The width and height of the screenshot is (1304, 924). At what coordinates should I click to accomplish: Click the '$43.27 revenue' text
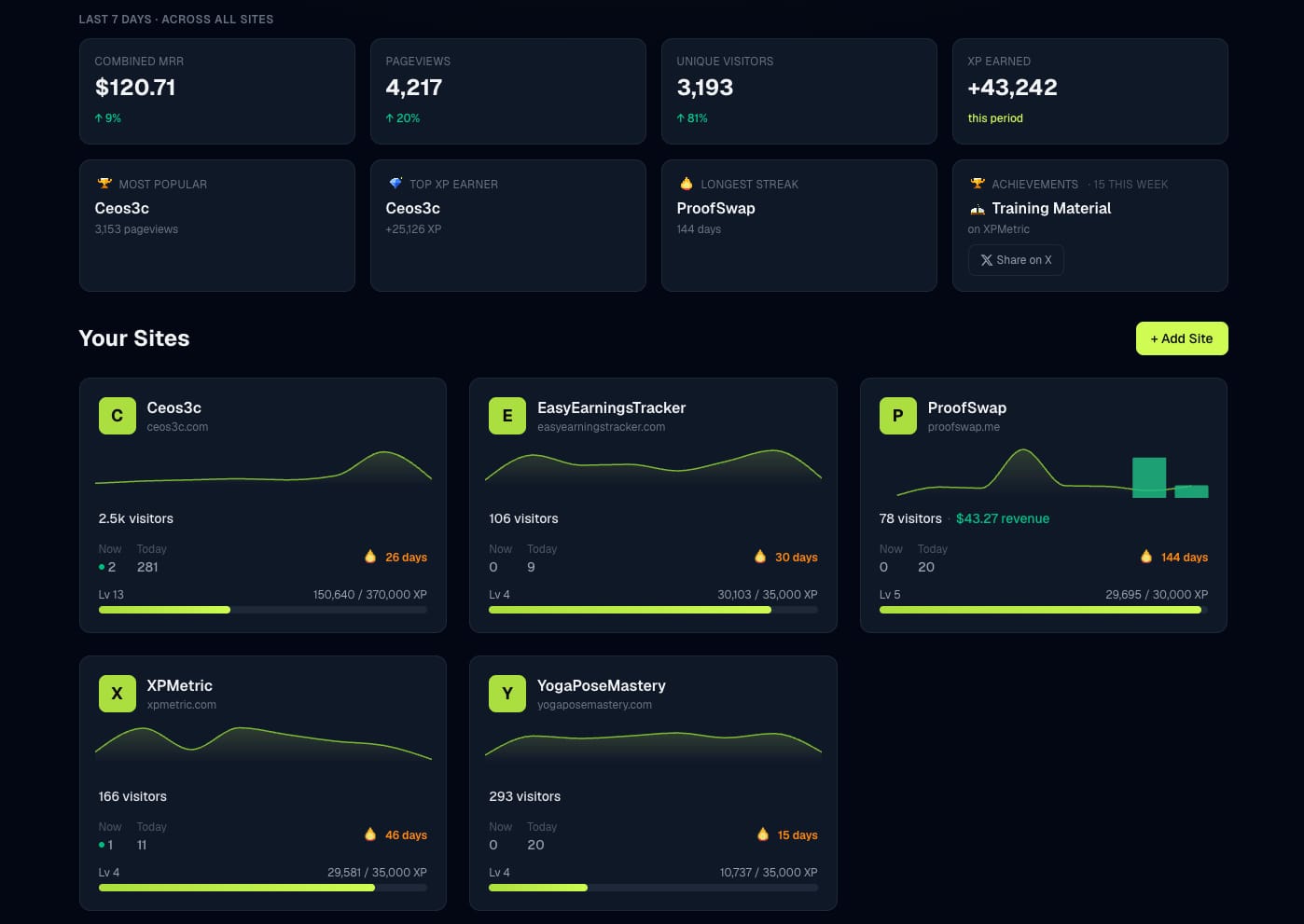coord(1003,518)
